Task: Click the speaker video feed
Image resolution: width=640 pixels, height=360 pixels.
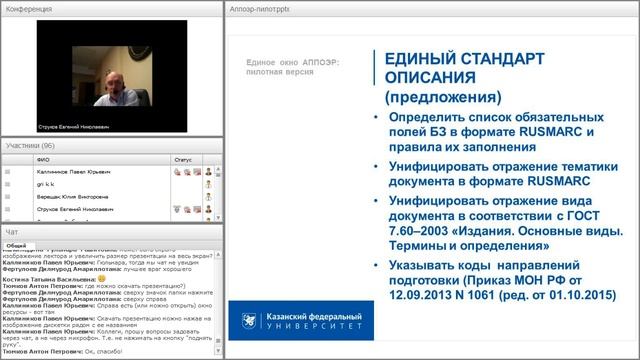Action: (x=112, y=76)
